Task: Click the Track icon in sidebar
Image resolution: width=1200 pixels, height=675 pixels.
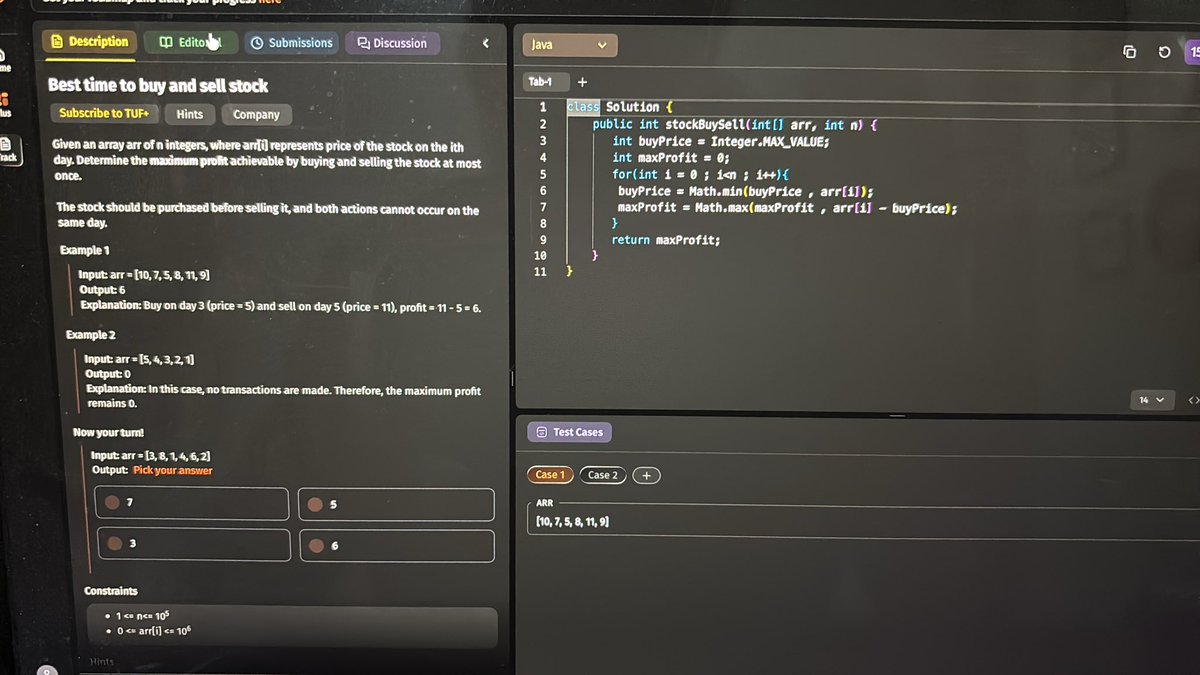Action: (x=7, y=150)
